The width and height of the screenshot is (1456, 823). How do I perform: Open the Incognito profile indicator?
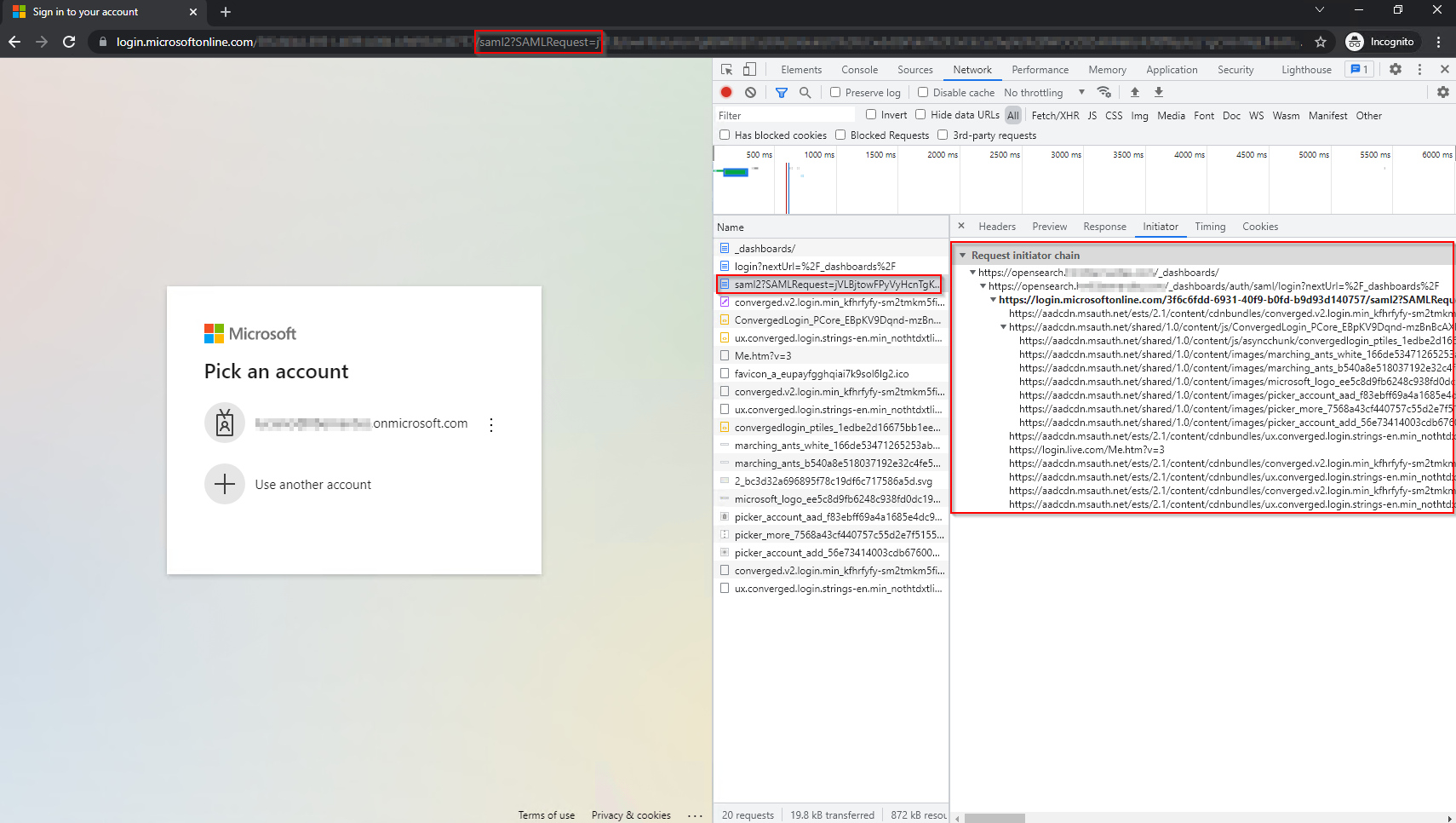coord(1381,42)
